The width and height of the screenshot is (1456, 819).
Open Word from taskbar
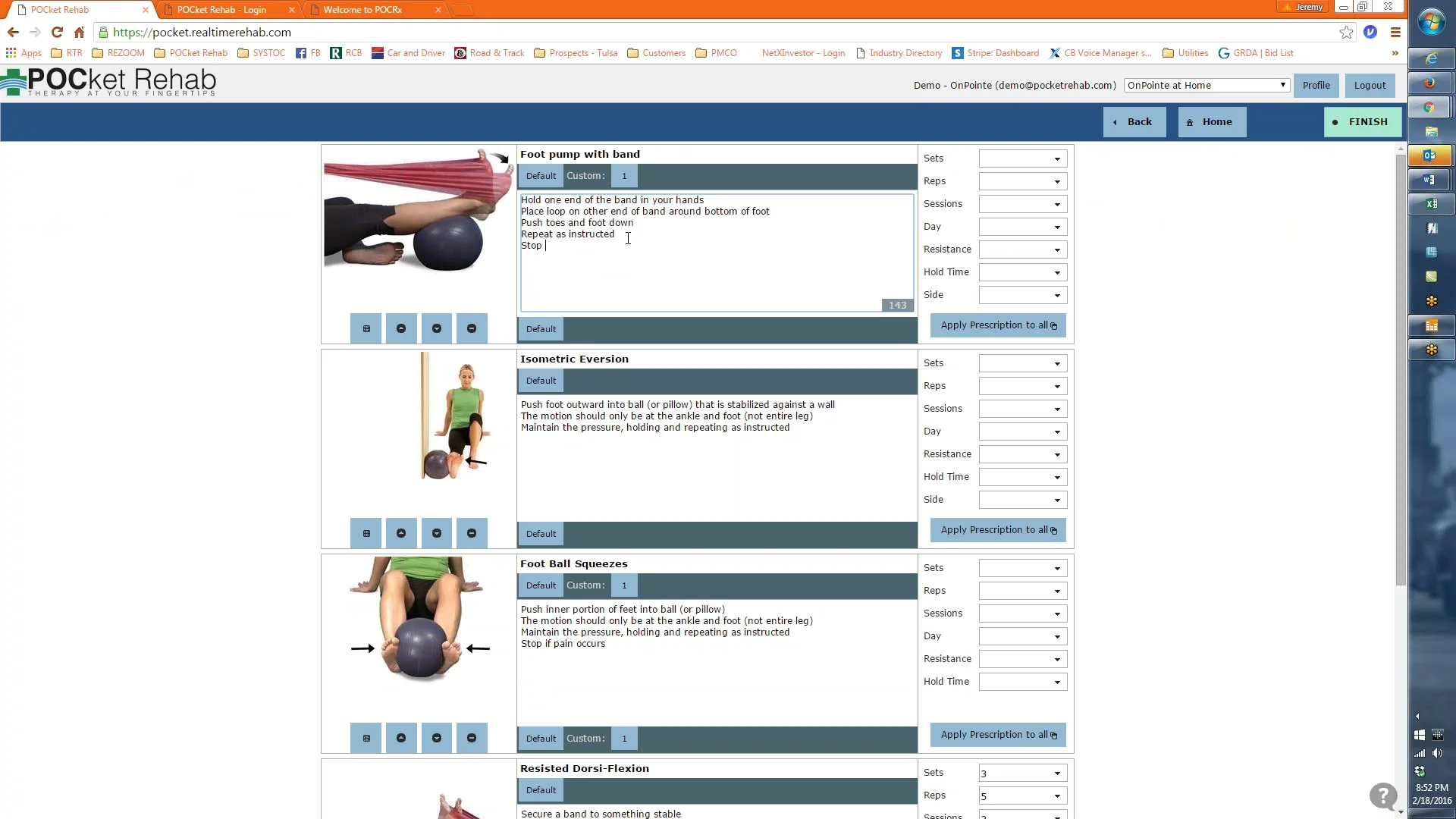(x=1431, y=180)
